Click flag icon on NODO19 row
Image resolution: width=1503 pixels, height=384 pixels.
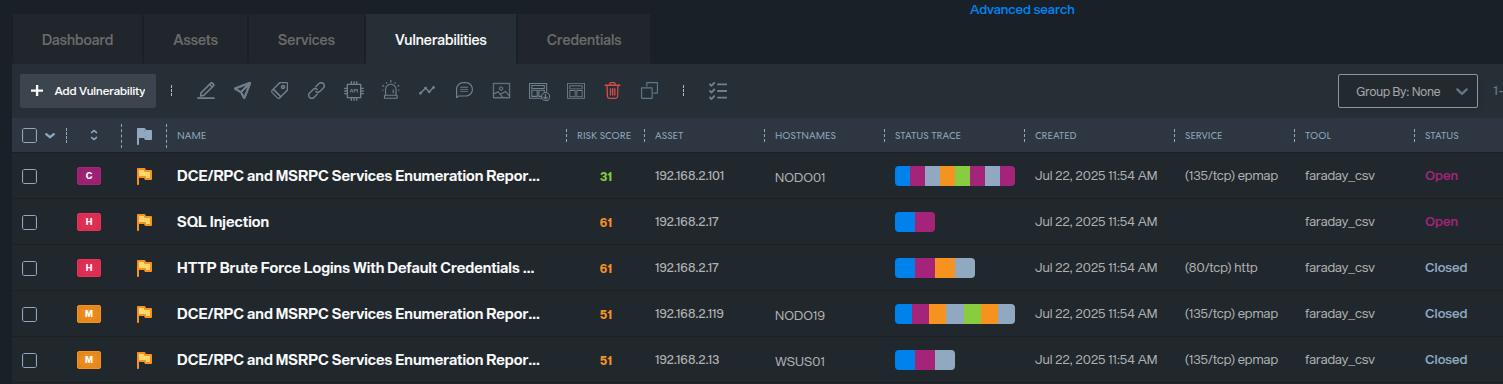pos(144,314)
